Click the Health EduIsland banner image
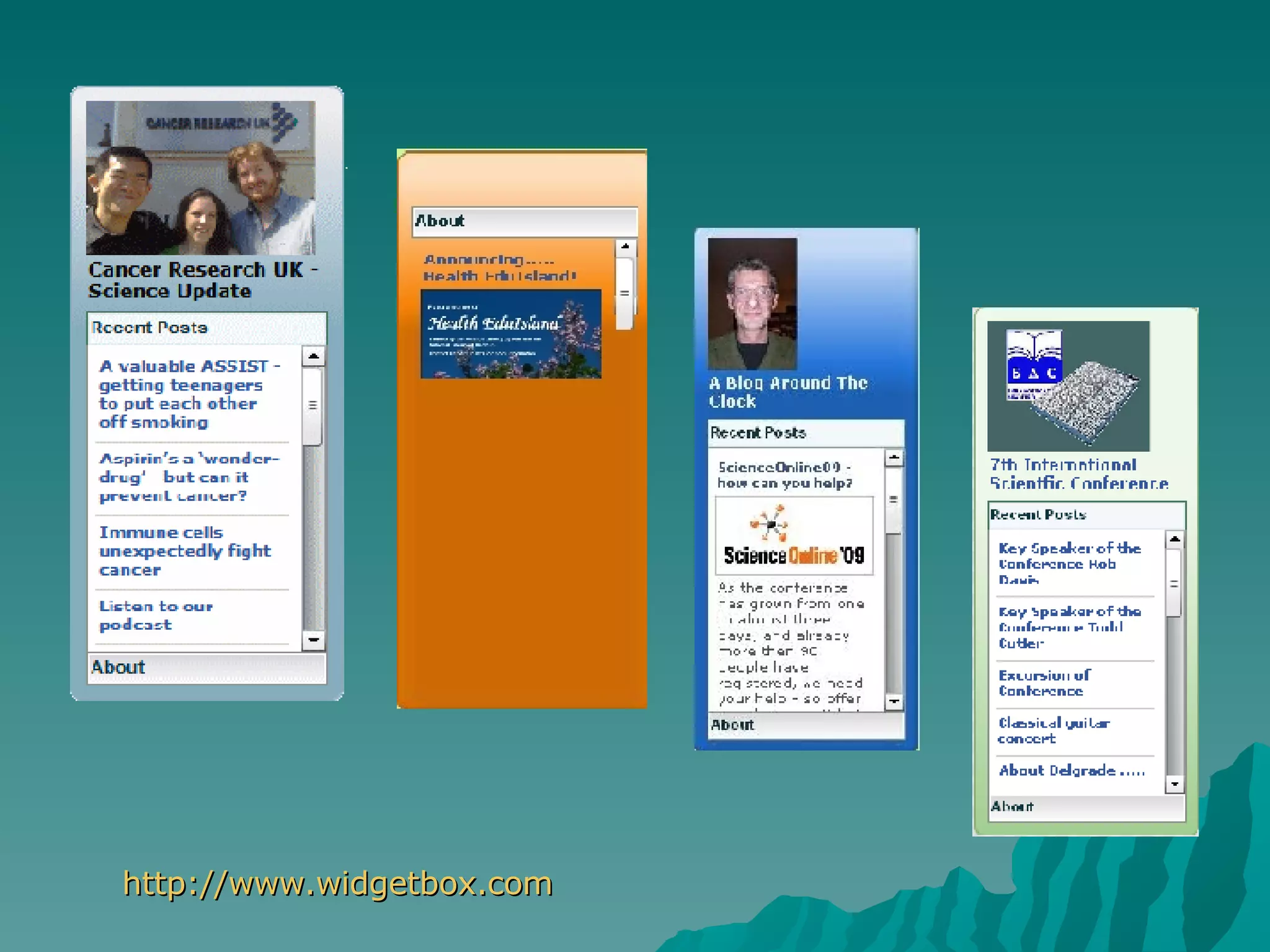The height and width of the screenshot is (952, 1270). click(511, 333)
